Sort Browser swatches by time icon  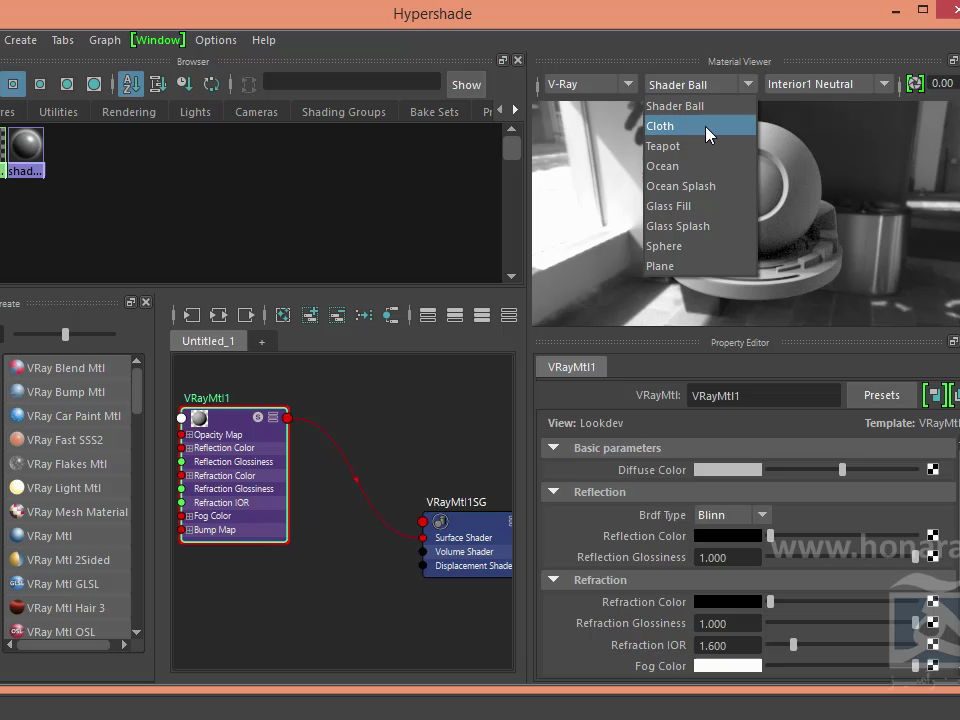click(x=184, y=84)
